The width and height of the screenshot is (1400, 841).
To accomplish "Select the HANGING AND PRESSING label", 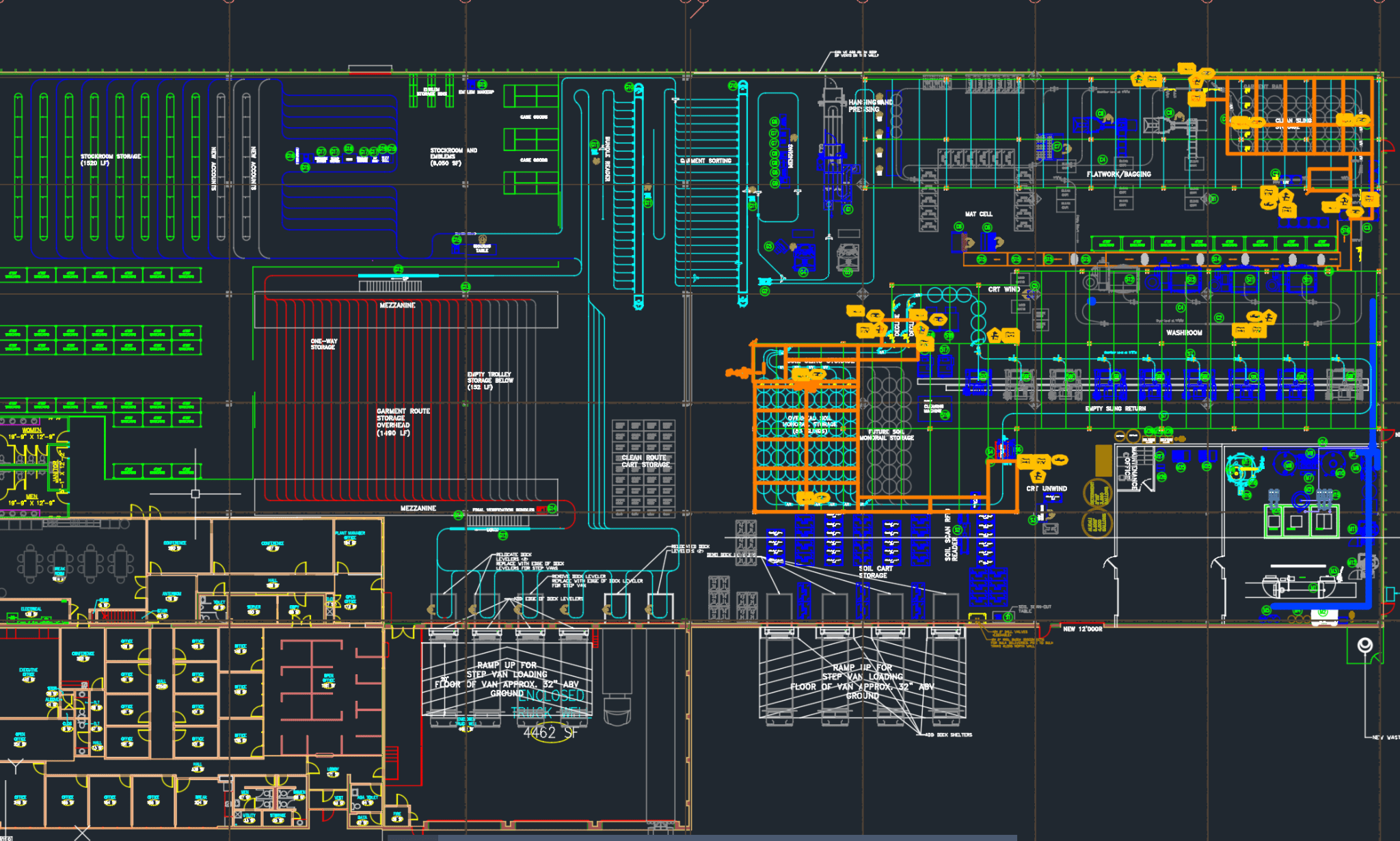I will coord(870,105).
